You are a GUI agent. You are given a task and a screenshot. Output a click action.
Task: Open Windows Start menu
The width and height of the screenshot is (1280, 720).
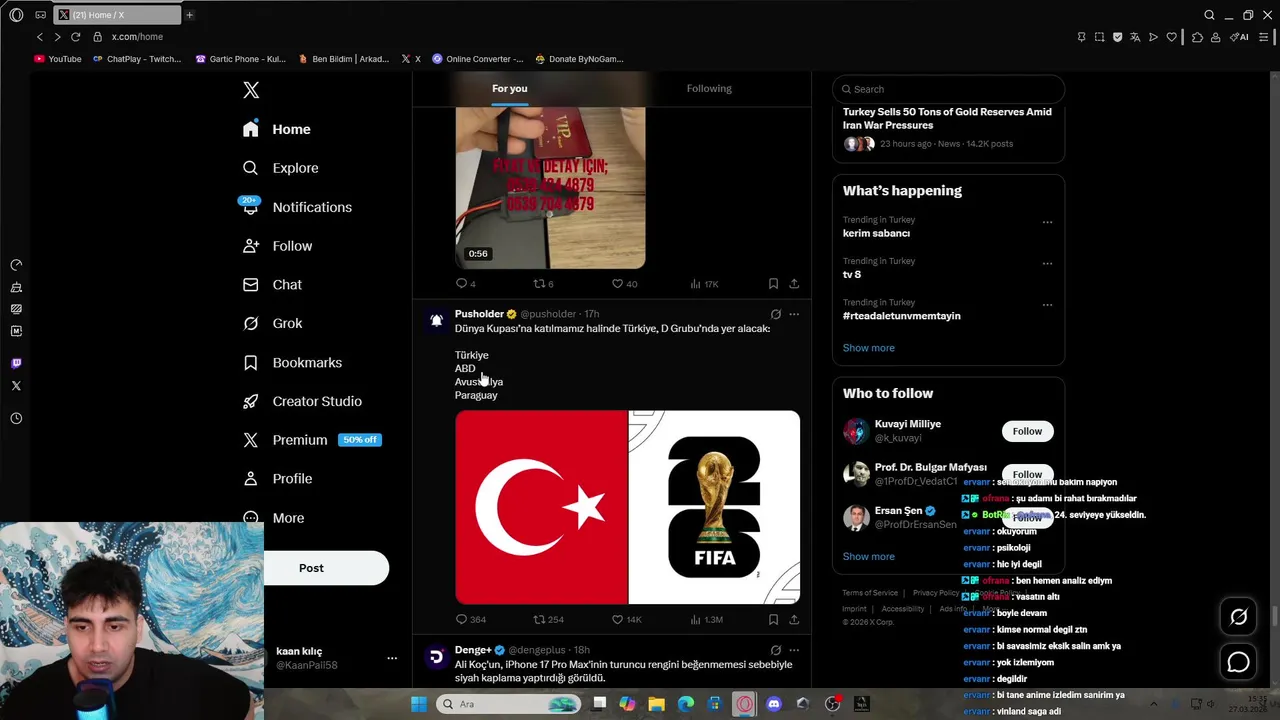click(x=419, y=704)
